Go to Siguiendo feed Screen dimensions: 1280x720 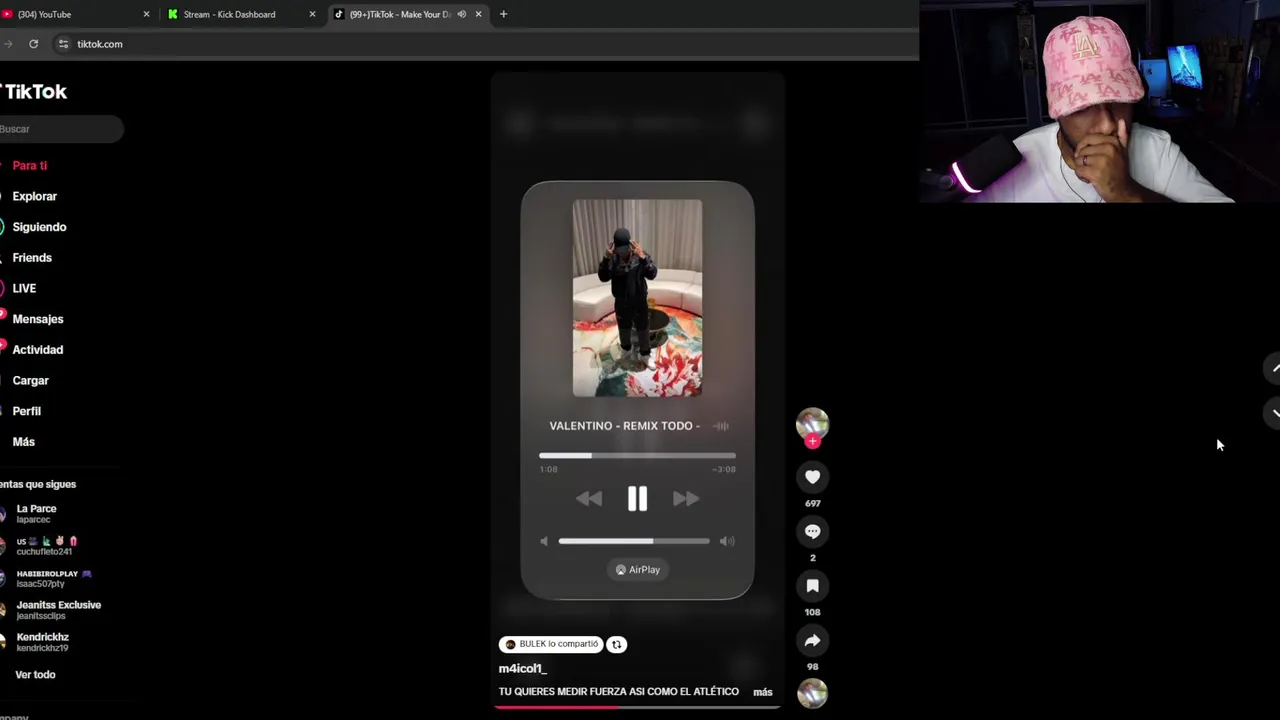pos(39,227)
